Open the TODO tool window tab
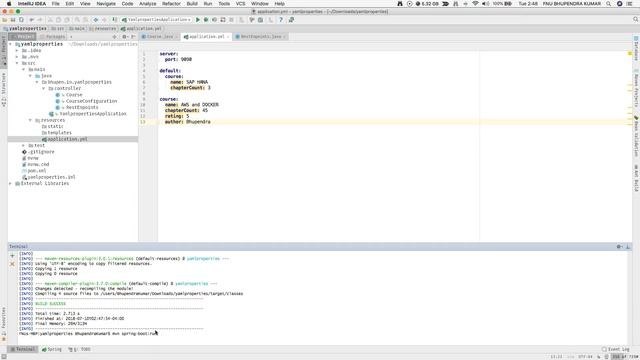Screen dimensions: 640x360 pyautogui.click(x=80, y=349)
